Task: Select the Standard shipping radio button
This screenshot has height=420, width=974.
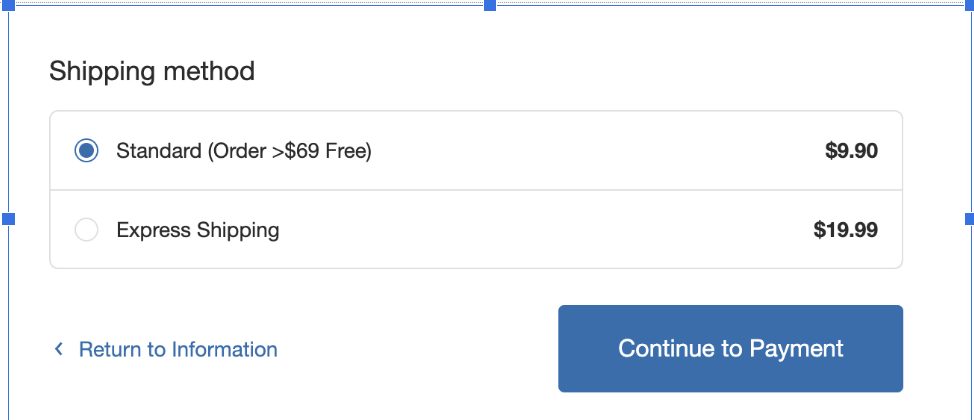Action: [x=87, y=151]
